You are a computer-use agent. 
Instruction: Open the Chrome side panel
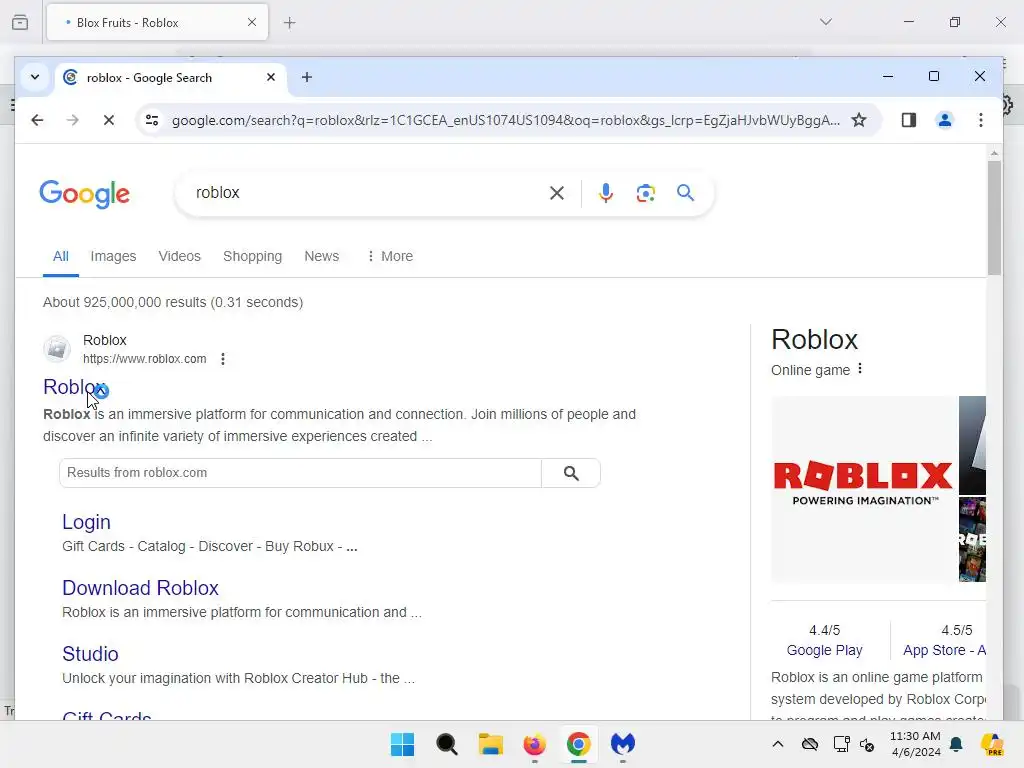(x=908, y=120)
